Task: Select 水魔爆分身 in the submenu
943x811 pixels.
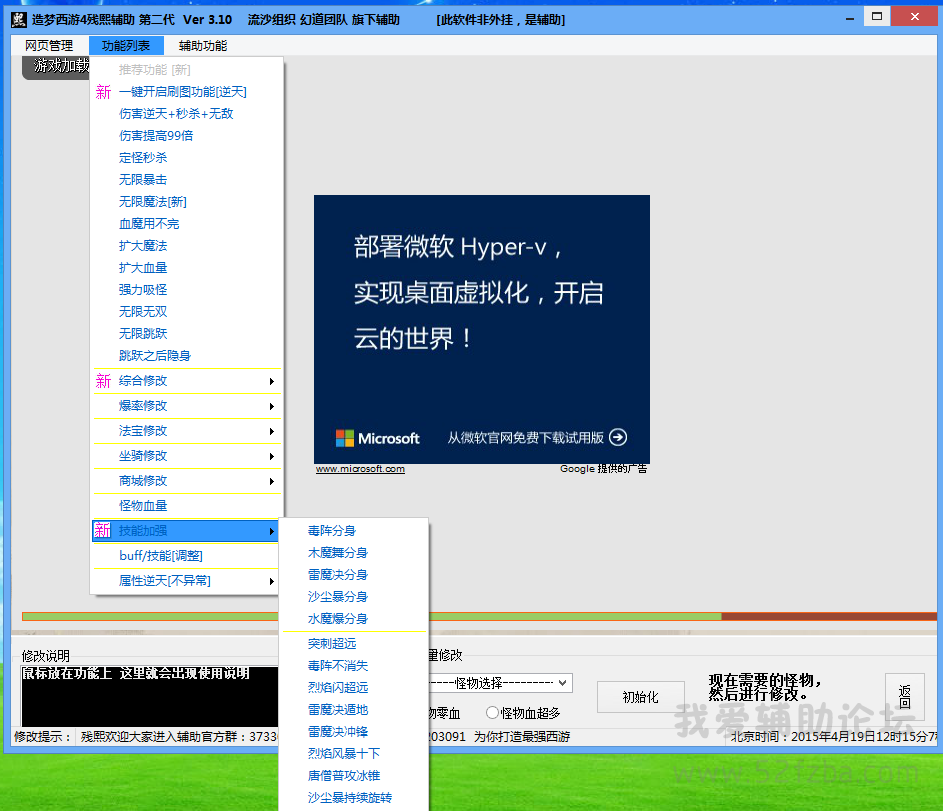Action: pos(354,619)
